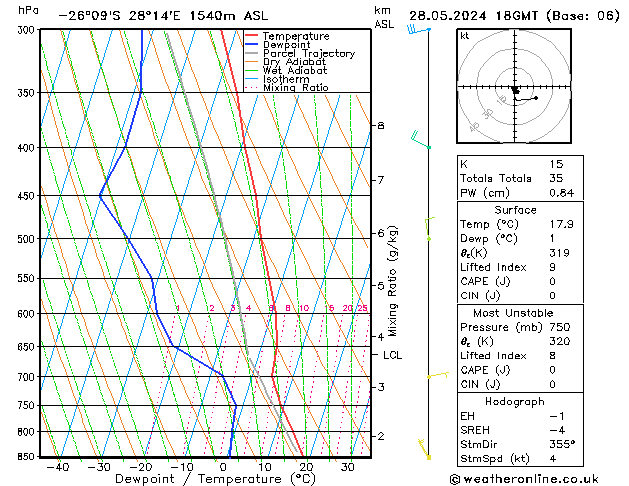Viewport: 629px width, 486px height.
Task: Select the 'Isotherm' legend label
Action: (286, 79)
